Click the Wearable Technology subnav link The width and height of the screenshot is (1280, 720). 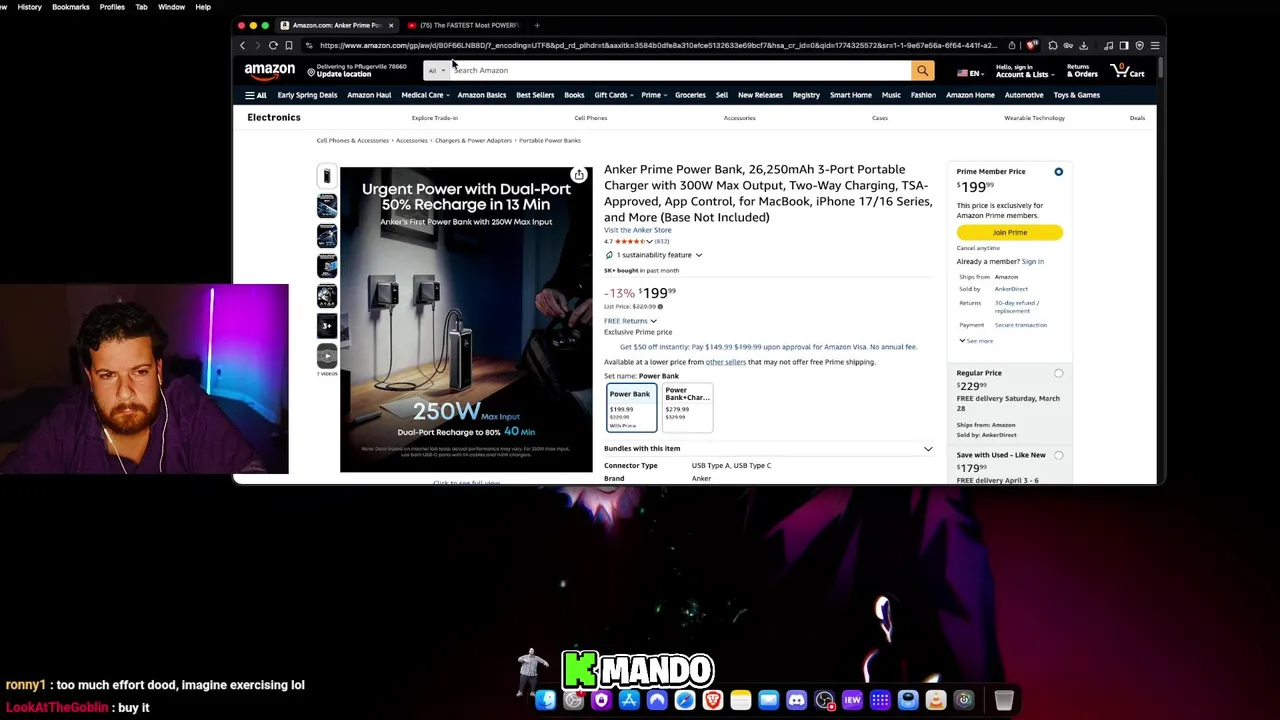click(x=1034, y=118)
